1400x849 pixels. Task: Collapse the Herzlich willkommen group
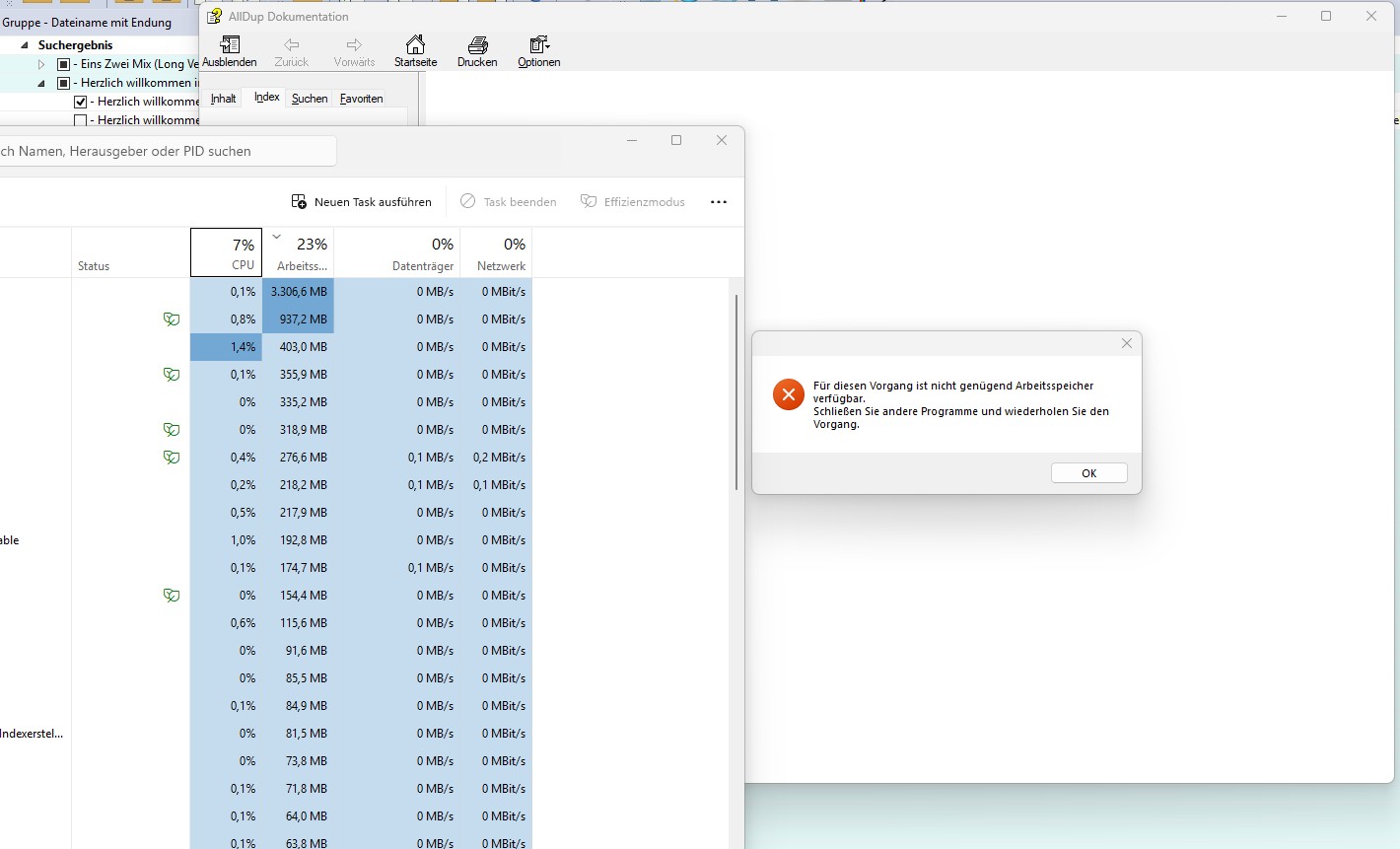click(x=41, y=83)
